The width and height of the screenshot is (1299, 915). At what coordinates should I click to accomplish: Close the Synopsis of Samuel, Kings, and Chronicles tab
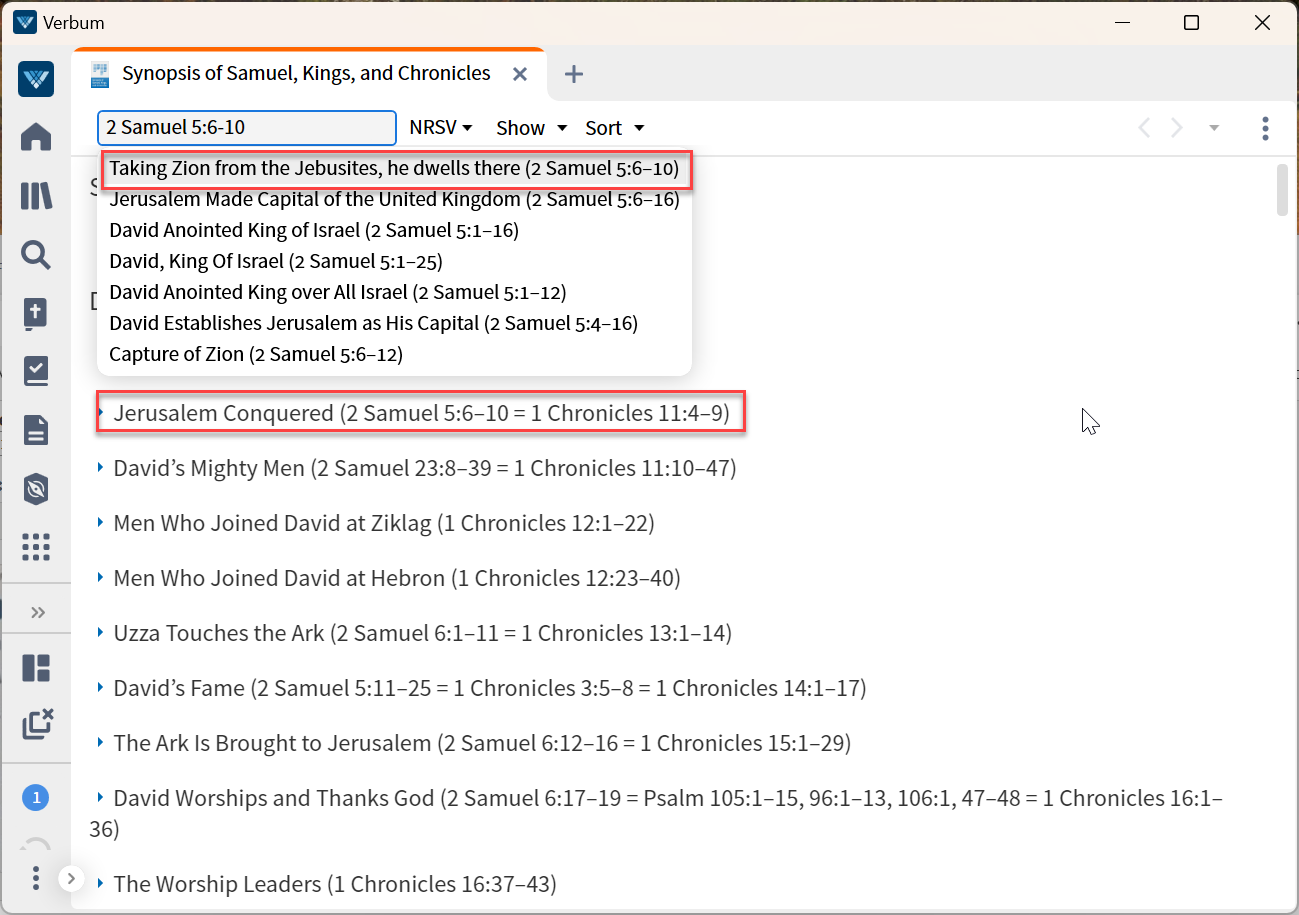[x=520, y=74]
